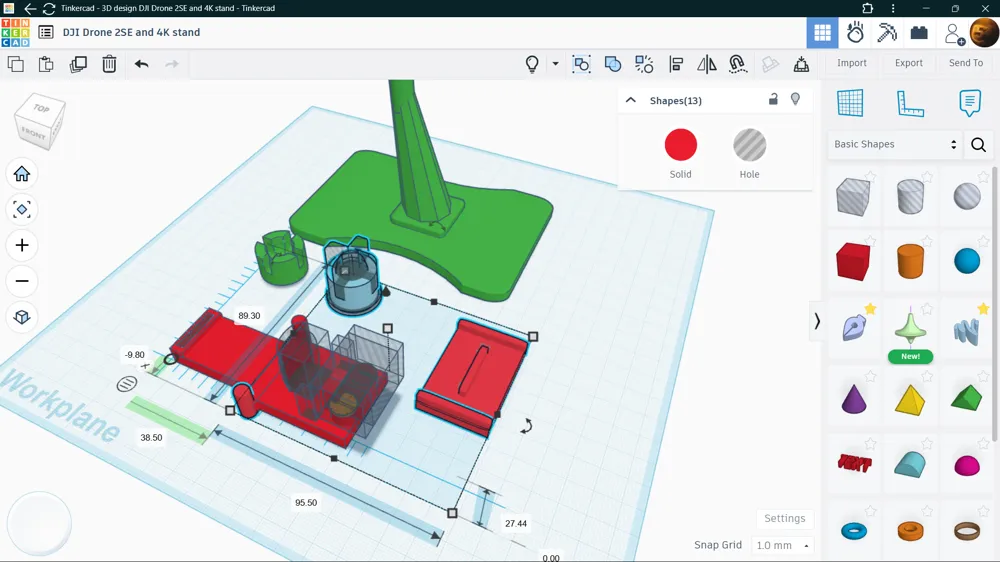Delete selection with the trash icon
The width and height of the screenshot is (1000, 562).
click(x=109, y=64)
